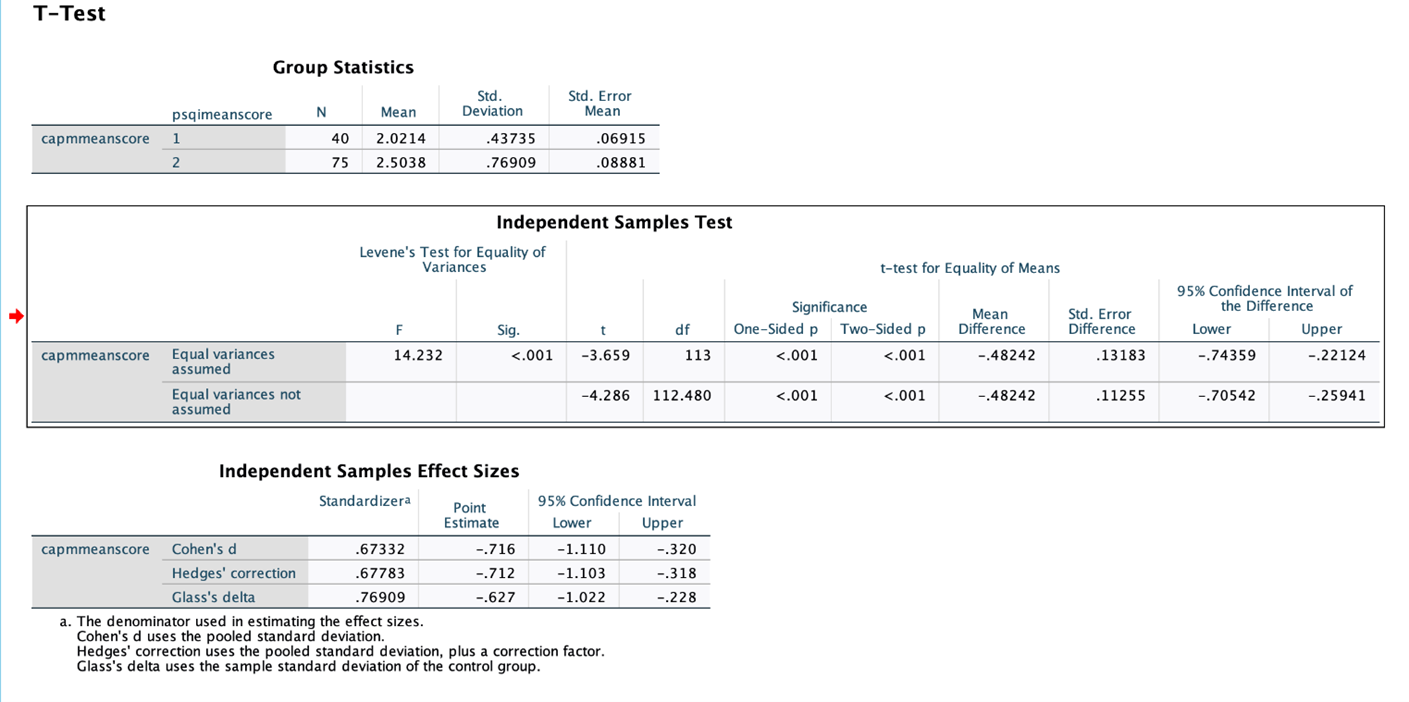Select the Cohen's d row label
Viewport: 1409px width, 702px height.
pos(204,549)
